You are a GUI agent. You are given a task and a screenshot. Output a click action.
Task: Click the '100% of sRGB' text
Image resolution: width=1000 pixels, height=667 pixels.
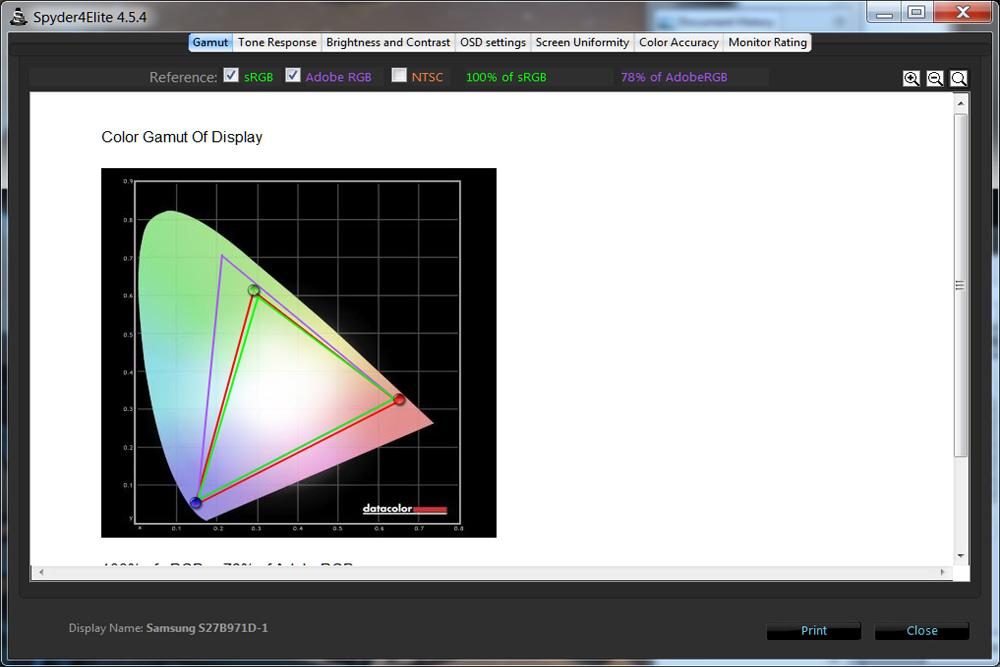click(x=506, y=77)
